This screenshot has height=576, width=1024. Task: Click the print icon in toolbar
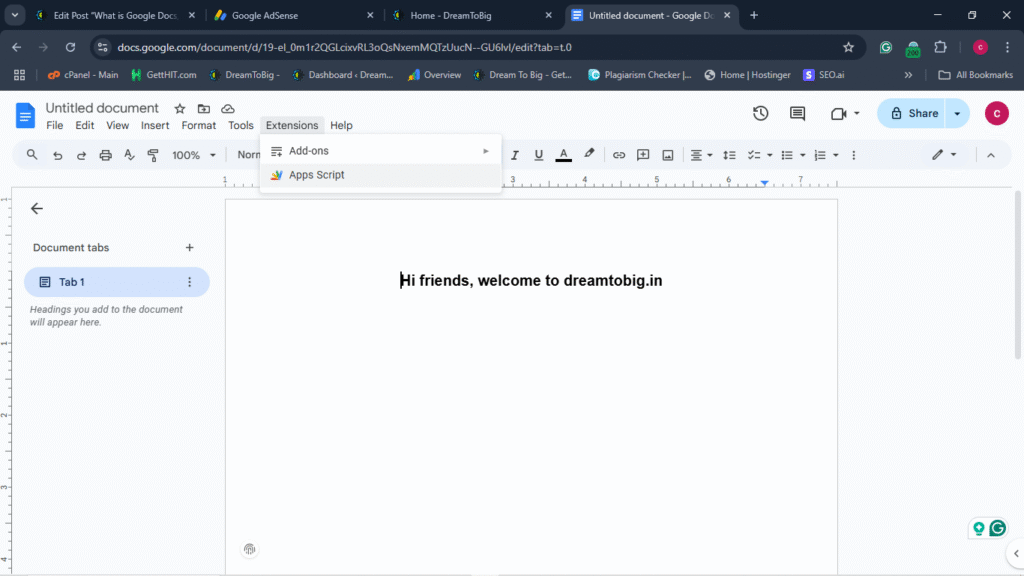pyautogui.click(x=105, y=155)
